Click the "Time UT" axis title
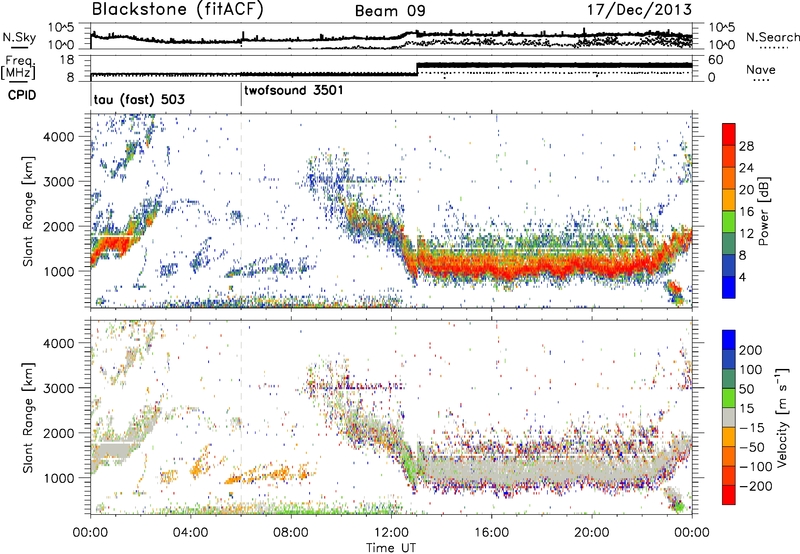 [x=391, y=547]
